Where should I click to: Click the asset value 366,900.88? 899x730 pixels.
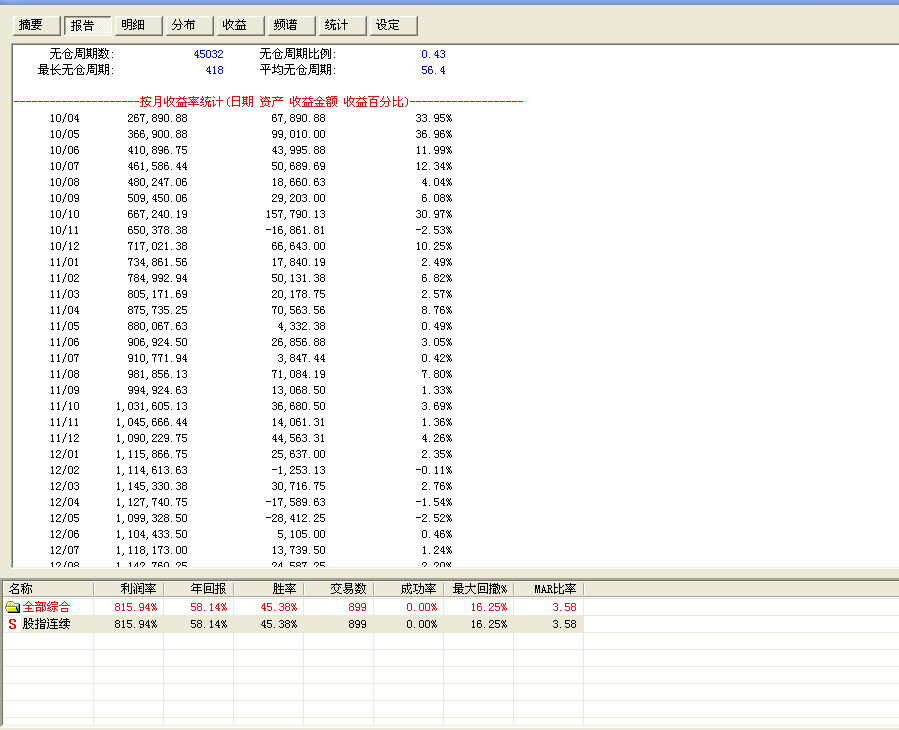click(x=157, y=134)
